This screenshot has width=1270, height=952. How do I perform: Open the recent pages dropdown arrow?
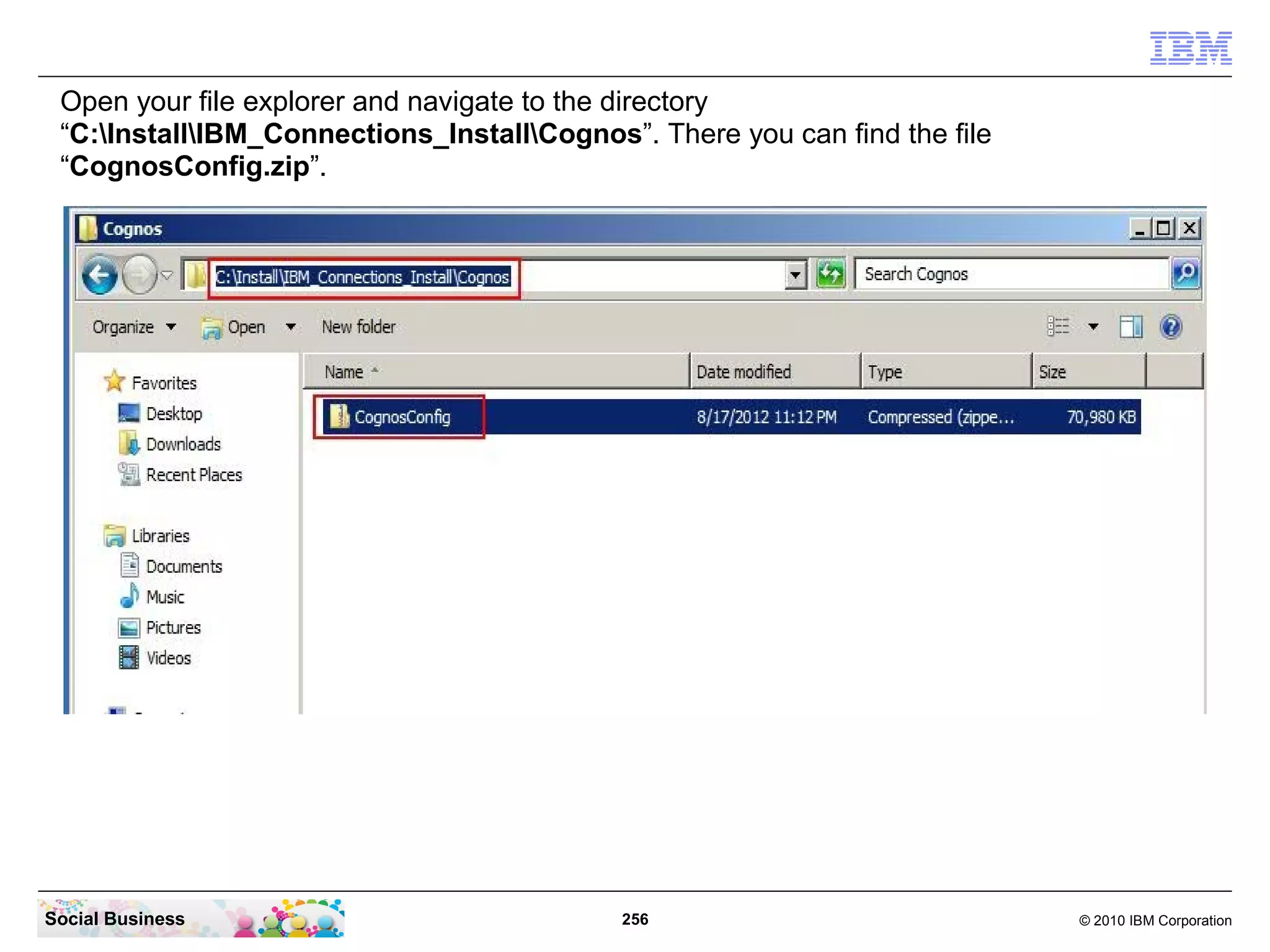167,275
